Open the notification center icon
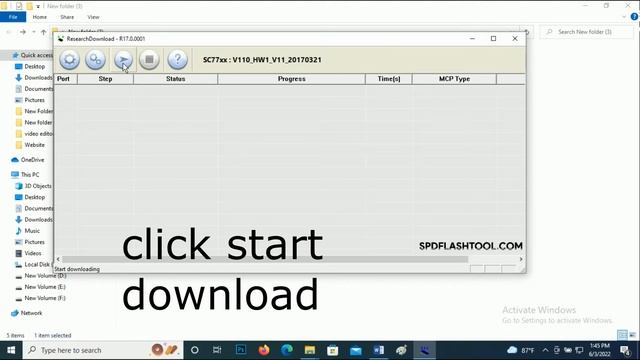Viewport: 640px width, 360px height. coord(624,350)
